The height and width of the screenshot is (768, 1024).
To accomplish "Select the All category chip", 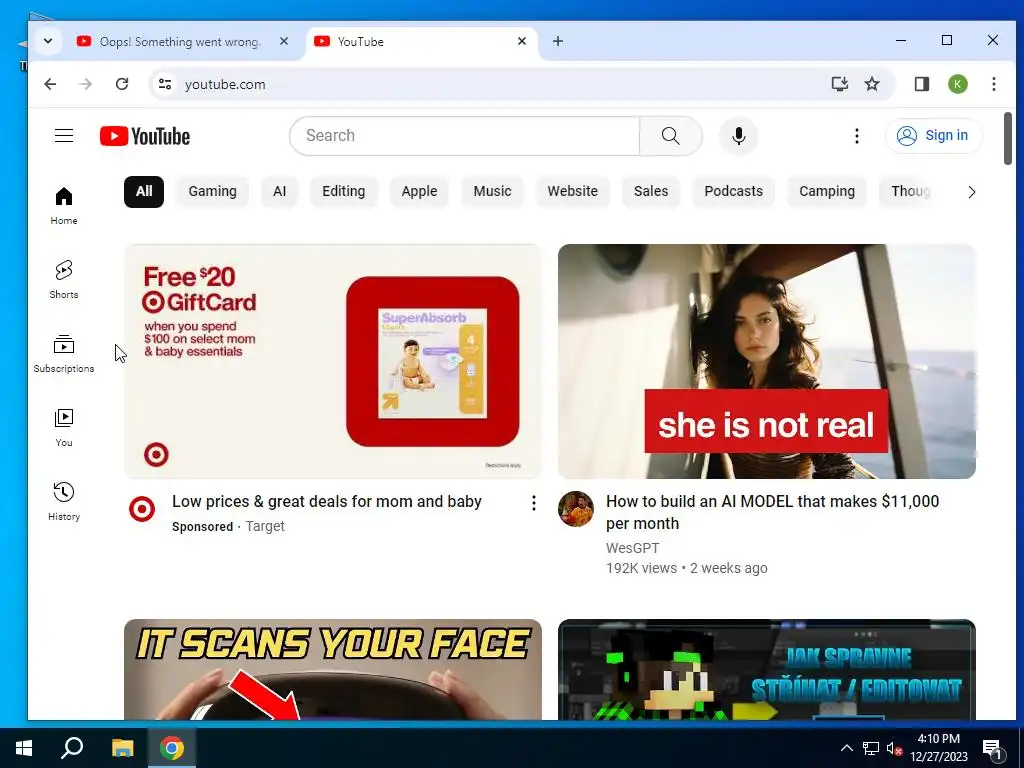I will pos(144,191).
